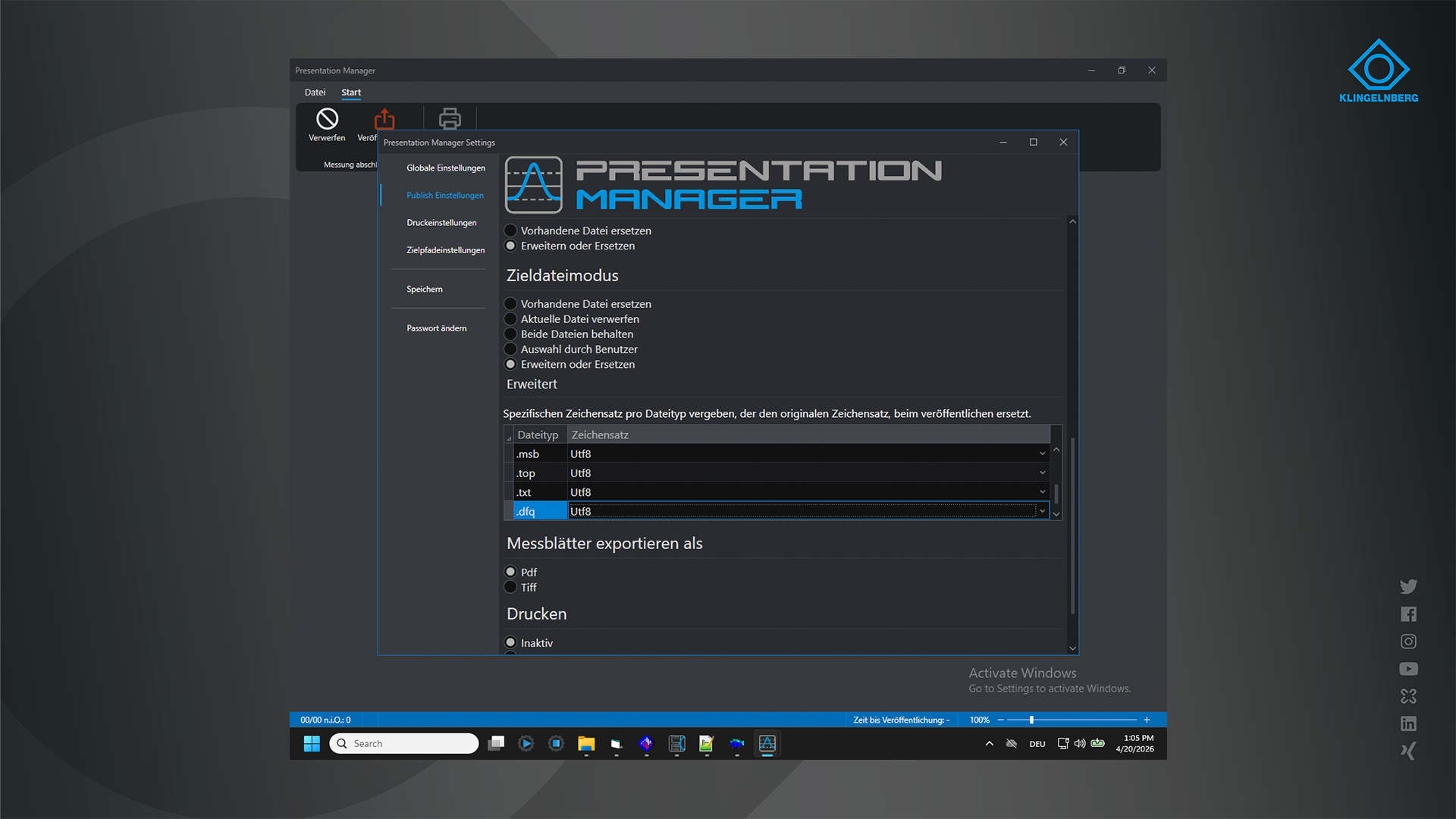The width and height of the screenshot is (1456, 819).
Task: Show hidden system tray icons
Action: tap(989, 743)
